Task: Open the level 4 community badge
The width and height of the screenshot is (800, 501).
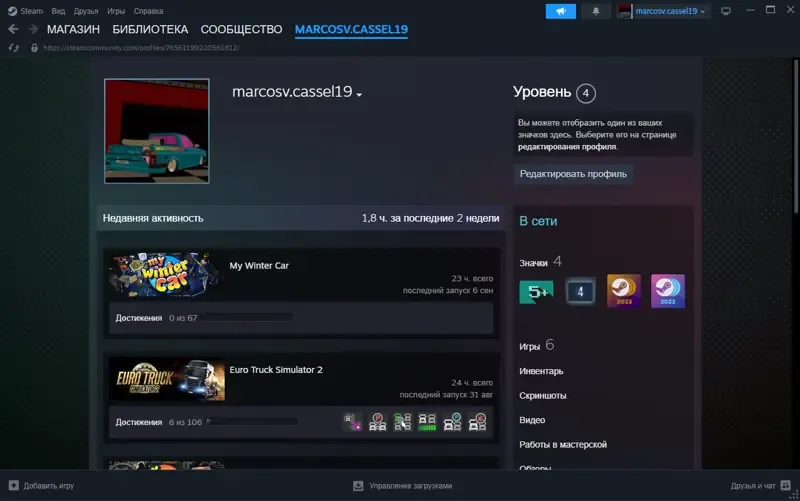Action: click(580, 291)
